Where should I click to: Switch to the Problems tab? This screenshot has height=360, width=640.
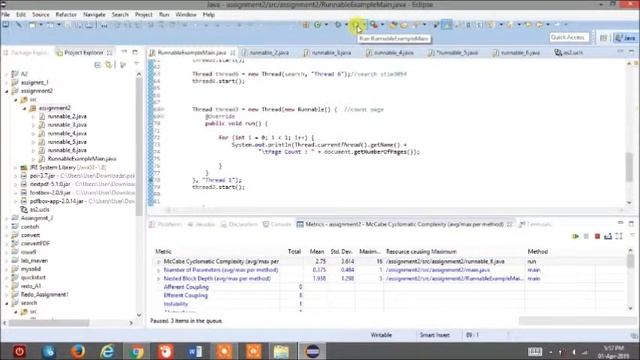click(x=165, y=224)
